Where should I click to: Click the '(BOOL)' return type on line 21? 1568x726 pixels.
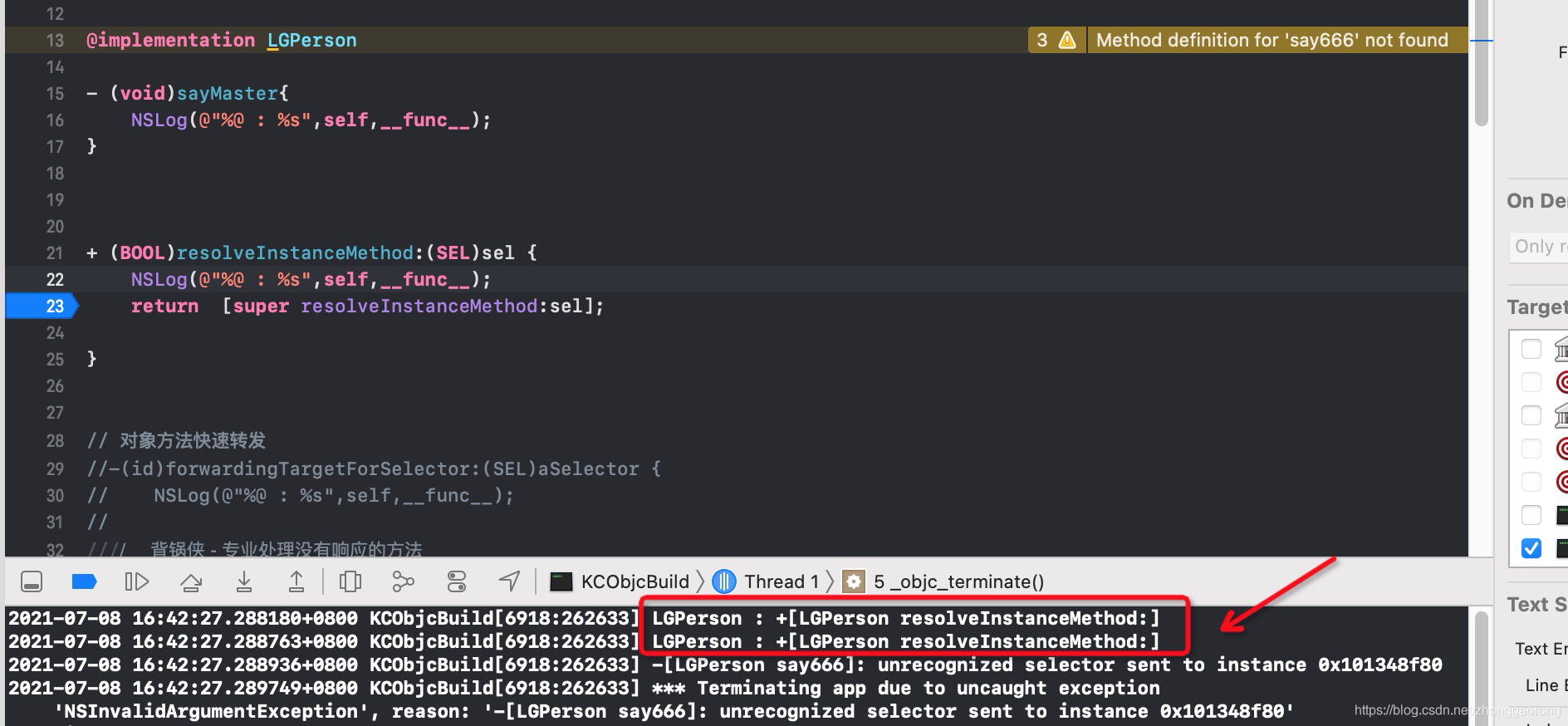click(x=142, y=253)
